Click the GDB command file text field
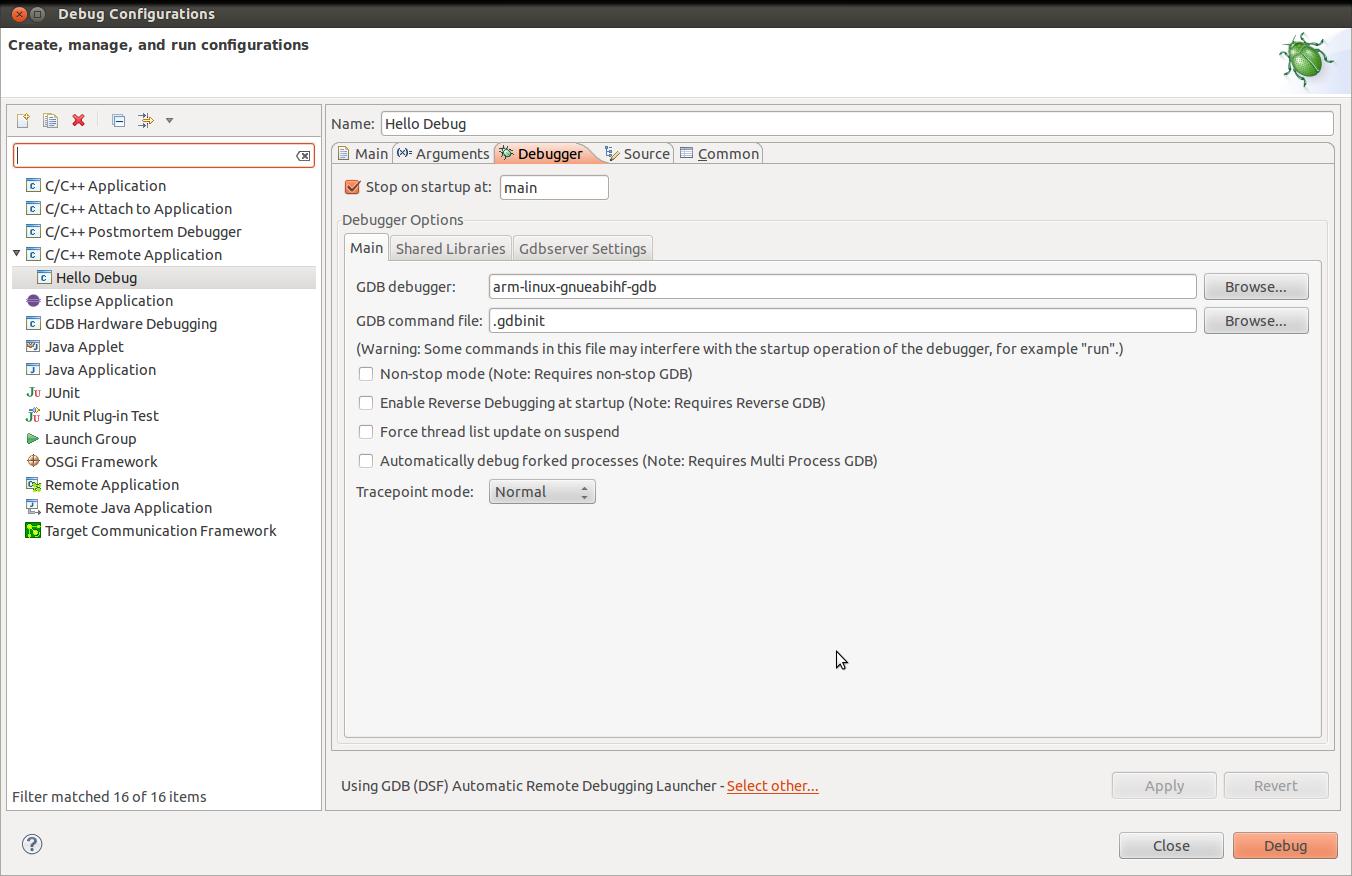Viewport: 1352px width, 876px height. [x=842, y=321]
